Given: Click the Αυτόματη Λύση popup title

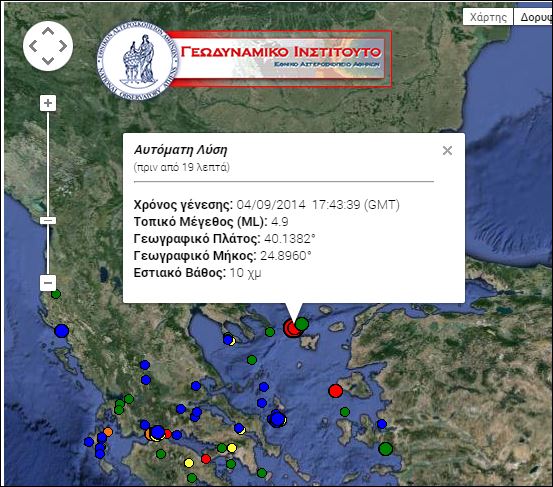Looking at the screenshot, I should coord(181,150).
